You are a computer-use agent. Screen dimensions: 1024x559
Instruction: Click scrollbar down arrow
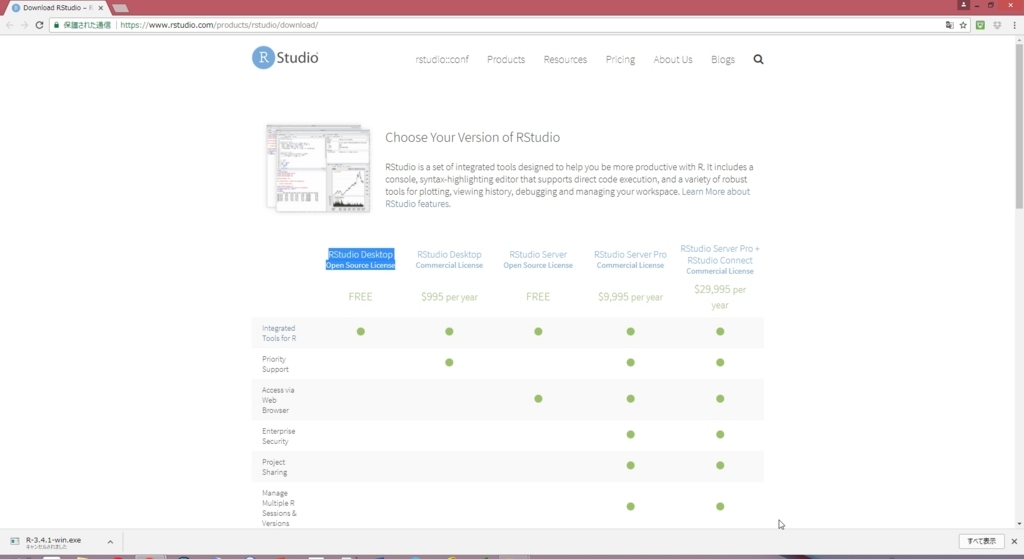tap(1019, 524)
